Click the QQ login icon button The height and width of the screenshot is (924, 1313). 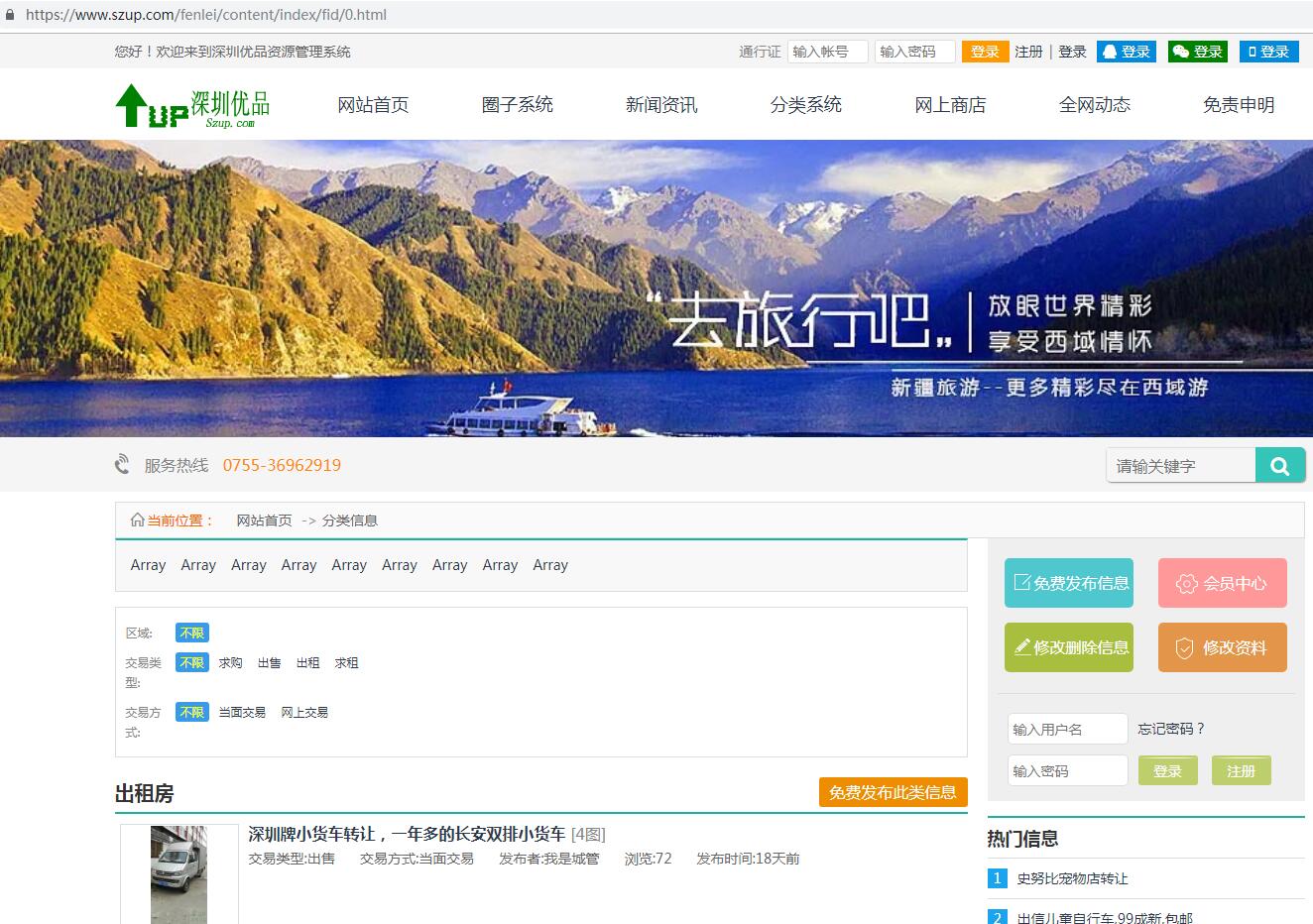pyautogui.click(x=1126, y=52)
